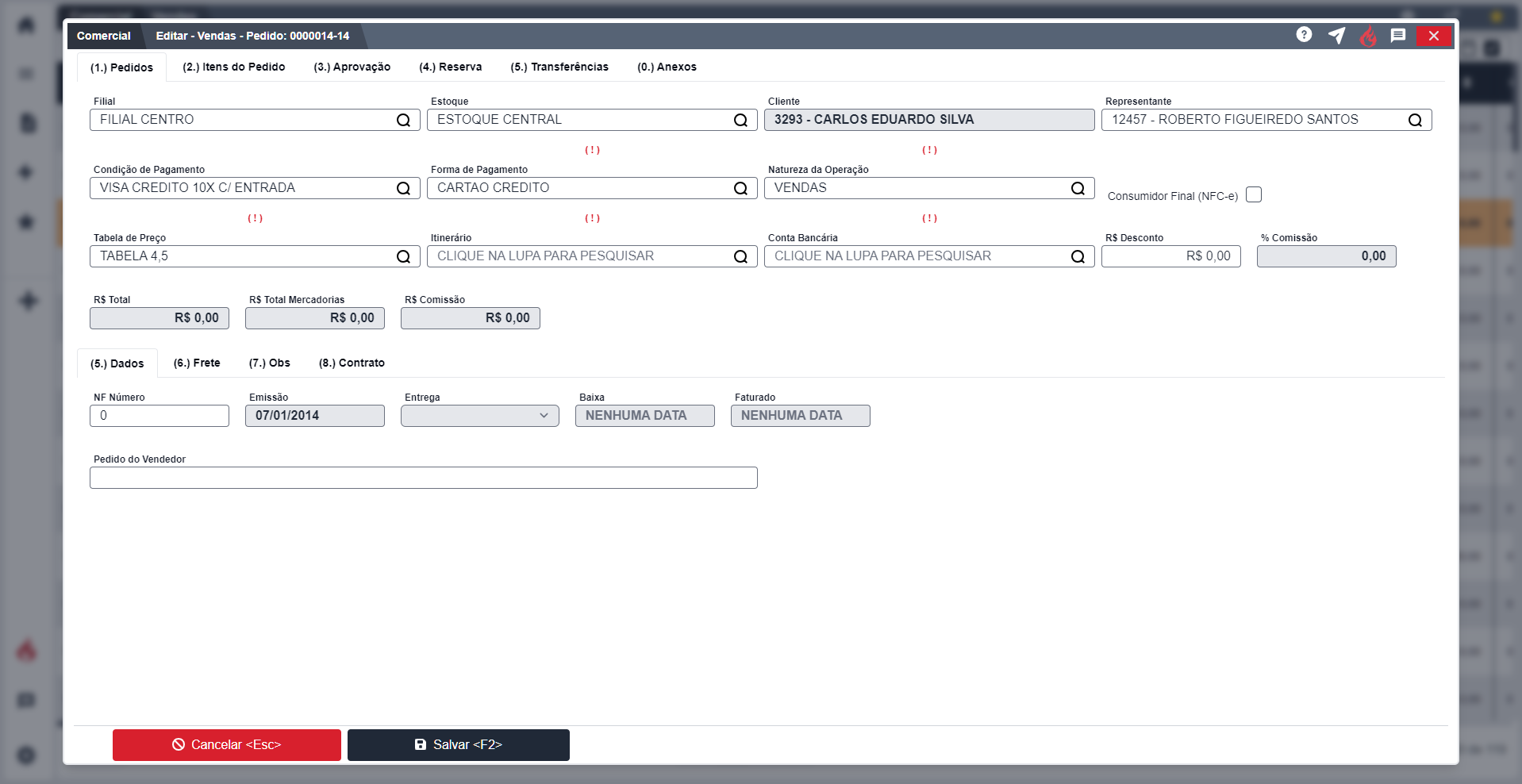Search Forma de Pagamento magnifier

pos(741,188)
